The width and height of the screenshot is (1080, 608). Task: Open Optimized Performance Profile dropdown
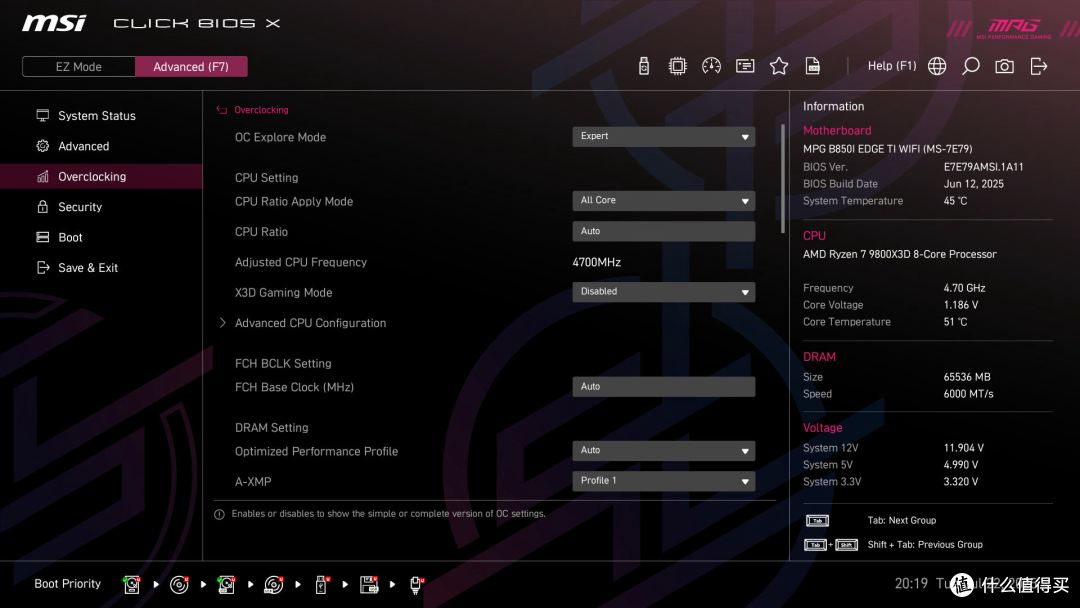point(663,450)
